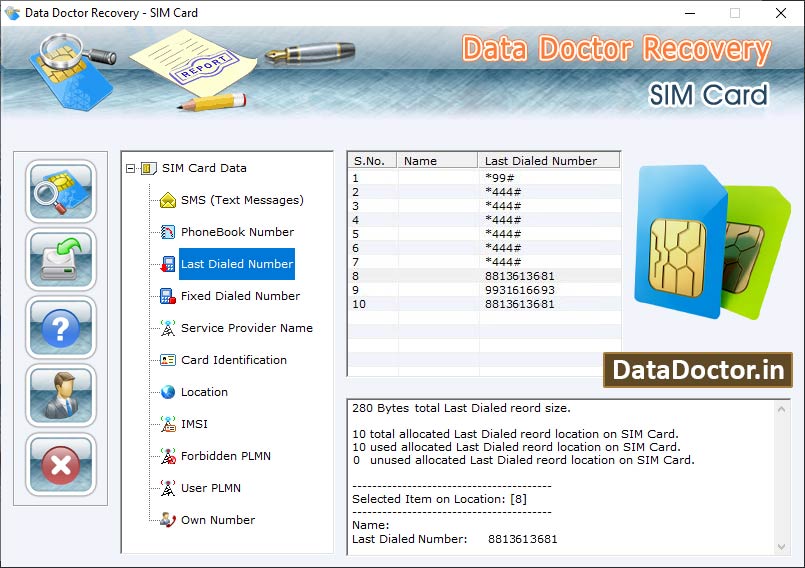Click the Location globe icon

click(x=168, y=392)
